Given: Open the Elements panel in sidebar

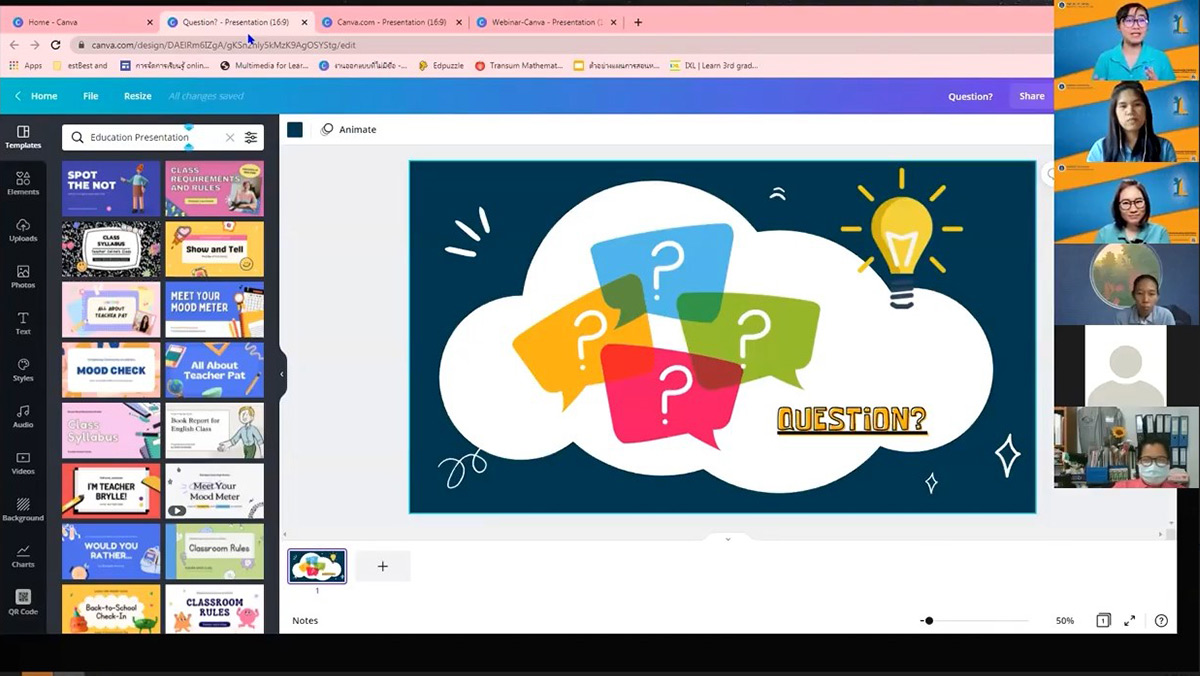Looking at the screenshot, I should [x=23, y=182].
